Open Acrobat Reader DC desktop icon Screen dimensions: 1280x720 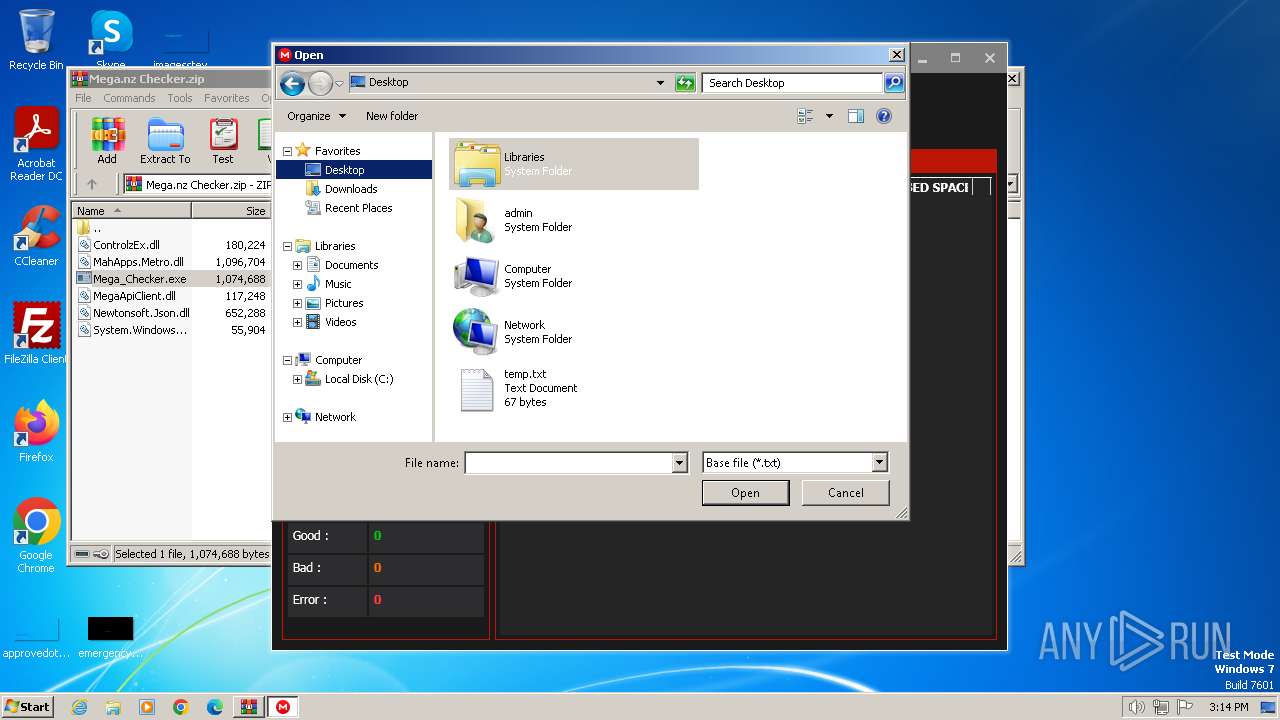pos(36,145)
